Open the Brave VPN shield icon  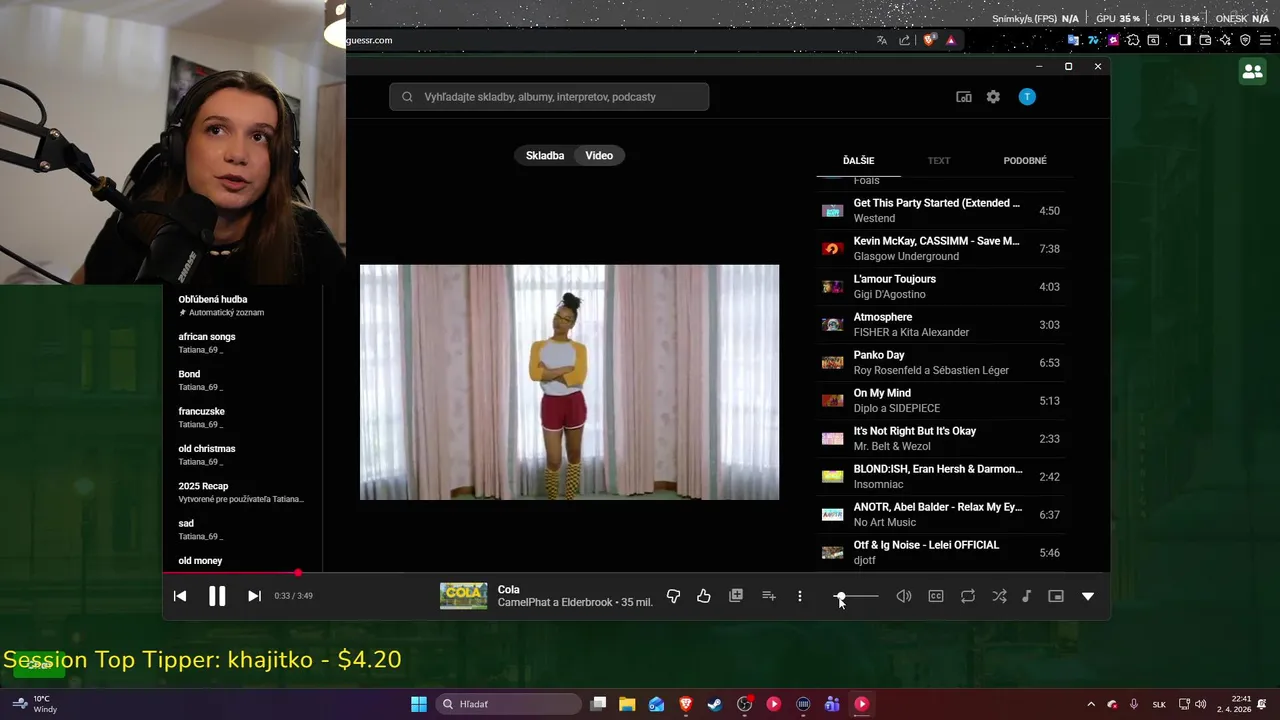point(1245,40)
